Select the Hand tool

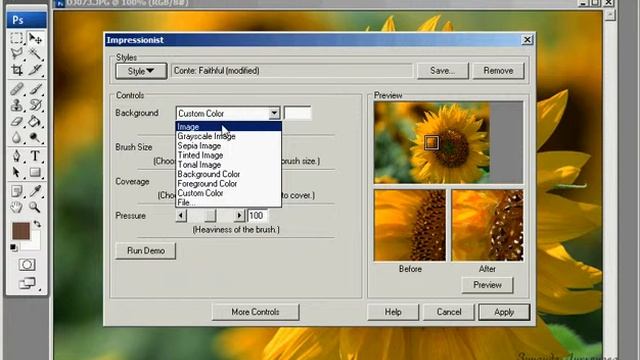16,207
